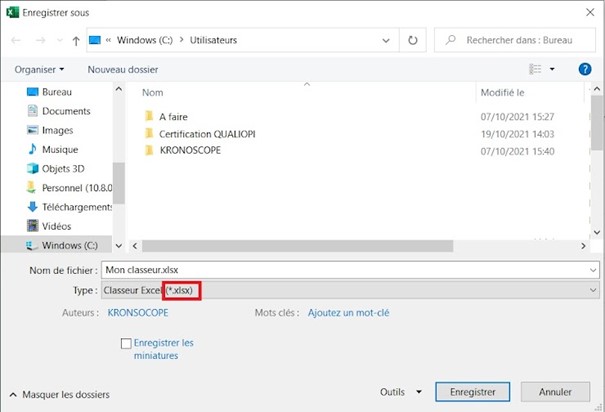Image resolution: width=605 pixels, height=412 pixels.
Task: Open the KRONOSCOPE folder
Action: tap(190, 150)
